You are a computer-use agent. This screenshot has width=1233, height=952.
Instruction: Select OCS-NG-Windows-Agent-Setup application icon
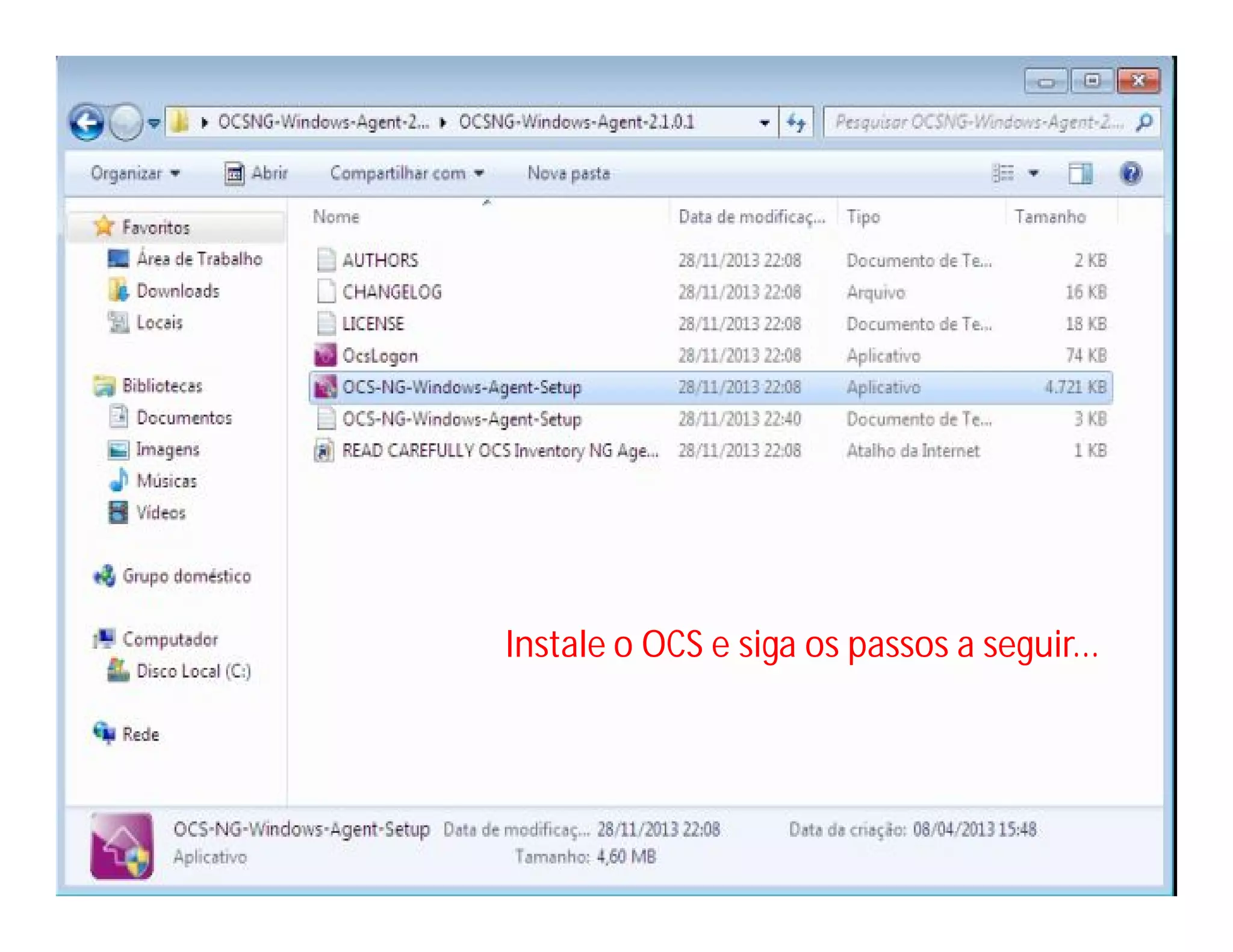[x=326, y=387]
